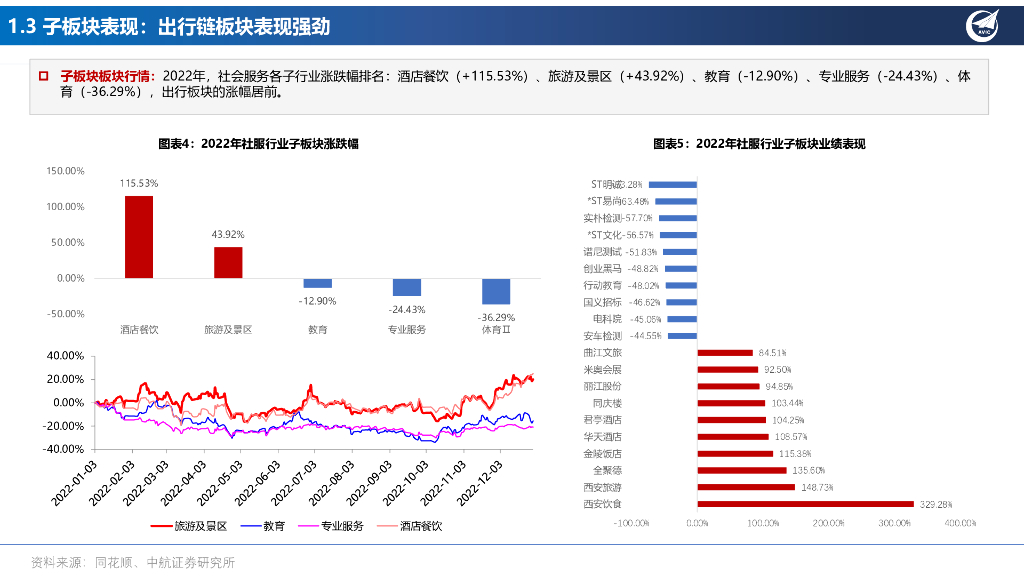Click the company label 创业黑马

click(603, 268)
